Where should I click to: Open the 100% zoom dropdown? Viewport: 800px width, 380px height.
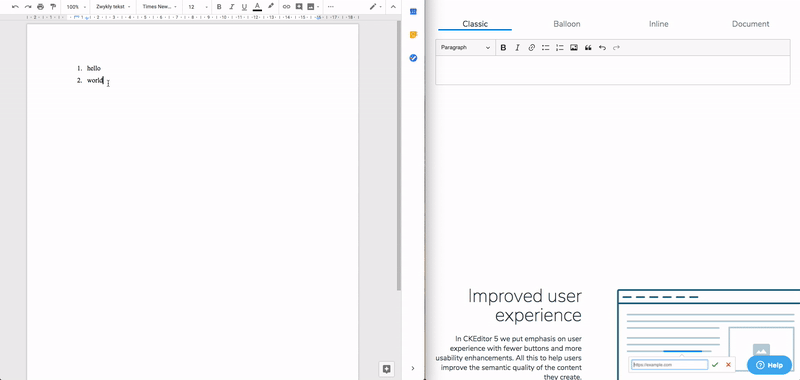77,7
